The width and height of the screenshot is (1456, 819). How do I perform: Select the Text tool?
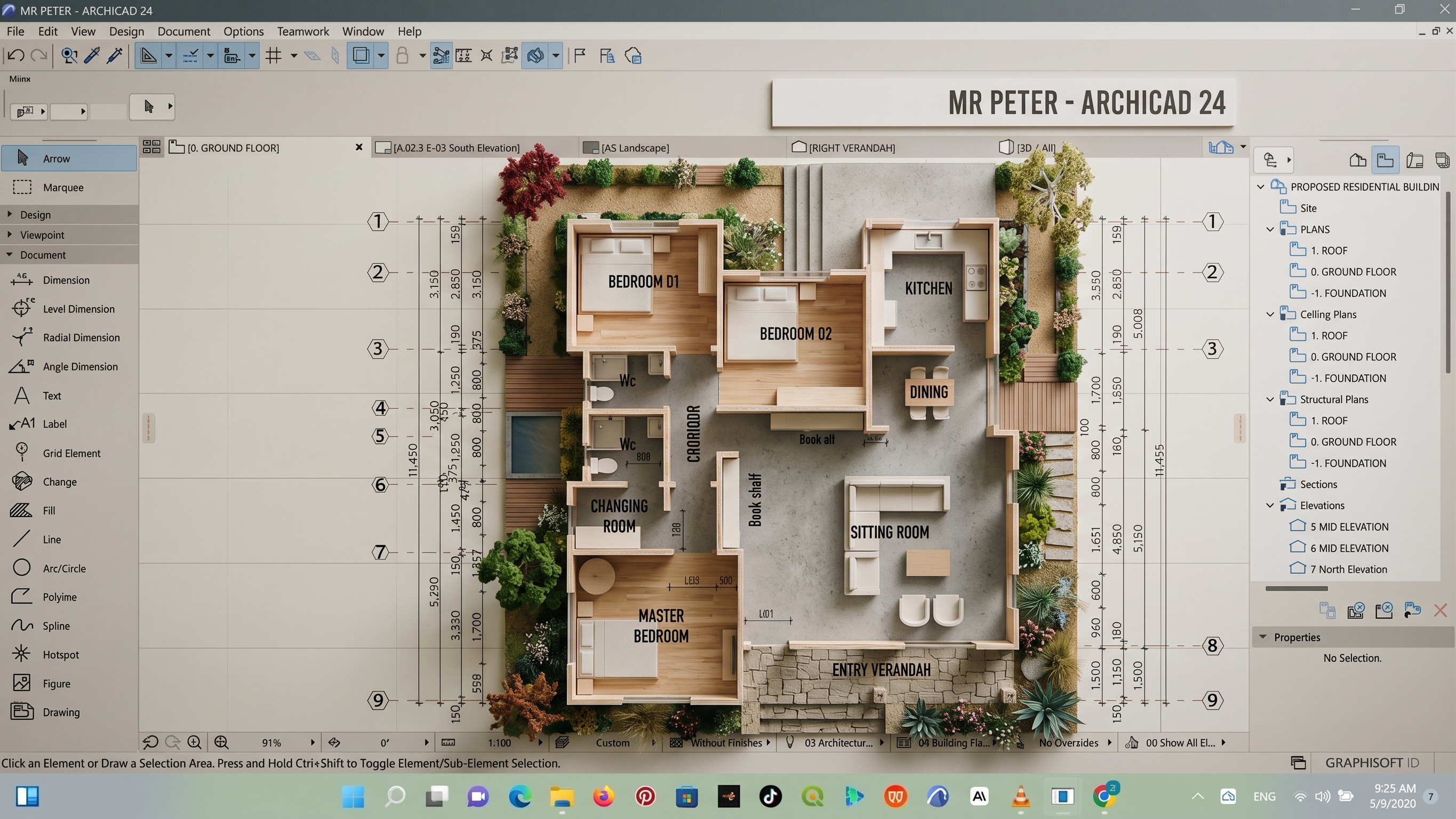click(x=69, y=396)
